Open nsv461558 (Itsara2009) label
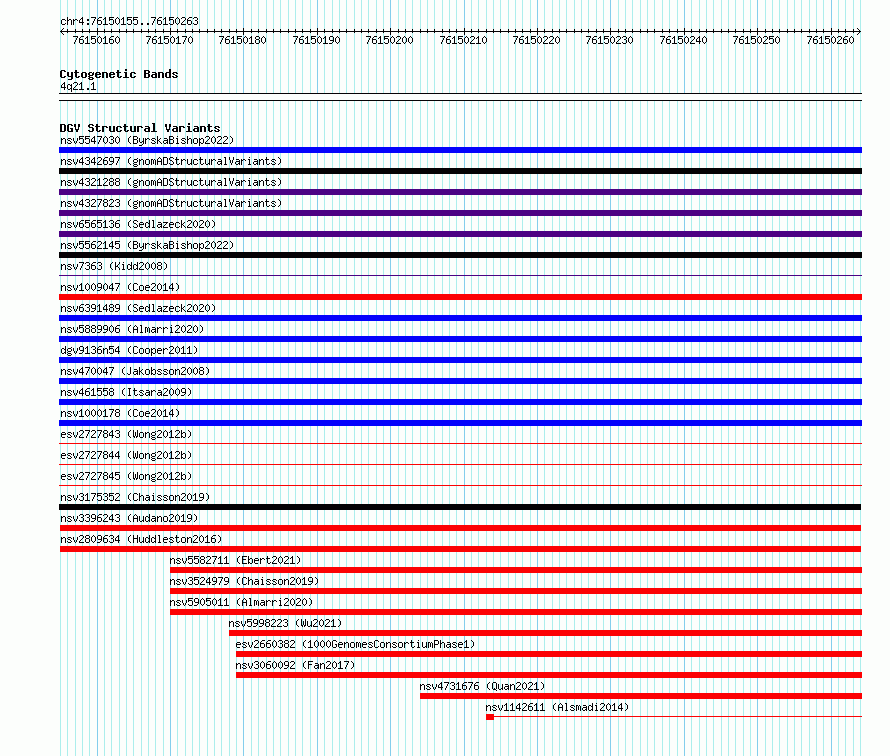 [126, 392]
